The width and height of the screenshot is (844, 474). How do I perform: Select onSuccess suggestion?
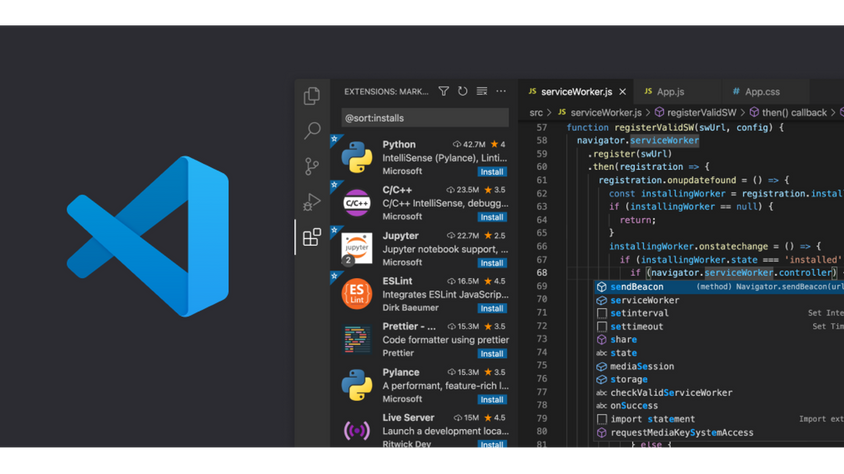(x=719, y=406)
